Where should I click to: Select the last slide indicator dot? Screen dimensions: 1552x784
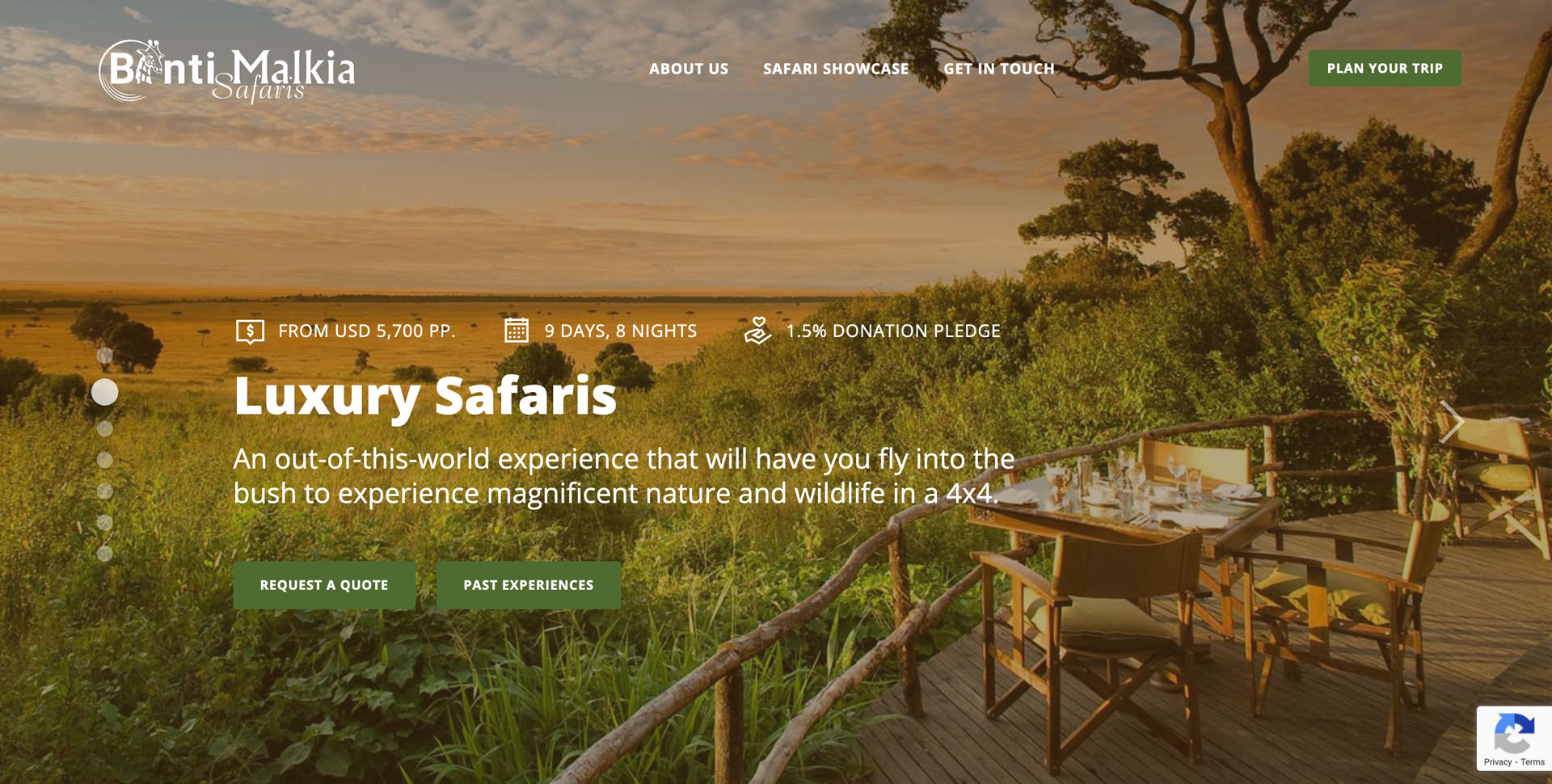tap(104, 554)
